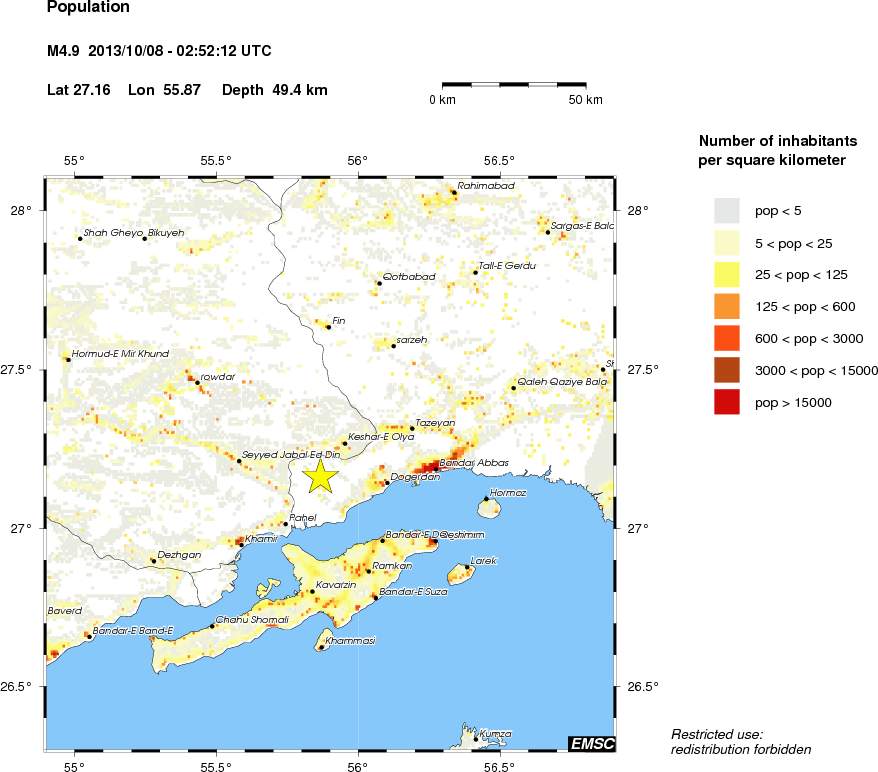Select the Hormoz island city marker
This screenshot has width=878, height=772.
tap(486, 498)
